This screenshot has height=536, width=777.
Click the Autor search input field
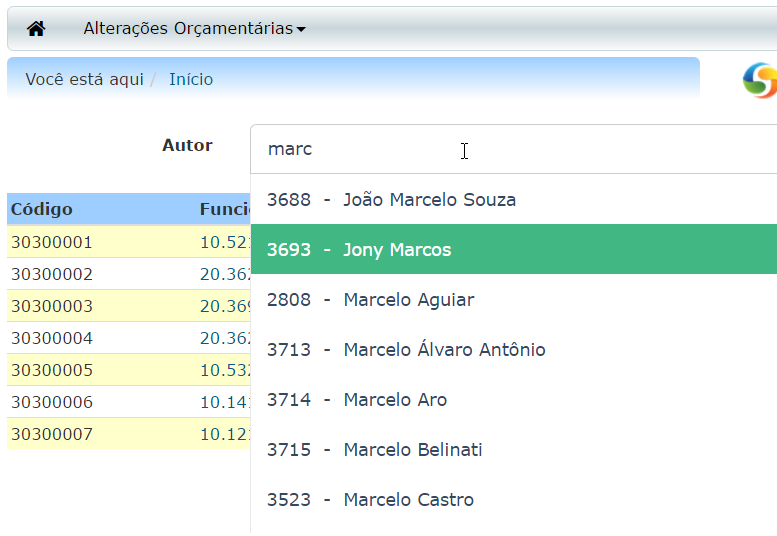click(510, 149)
